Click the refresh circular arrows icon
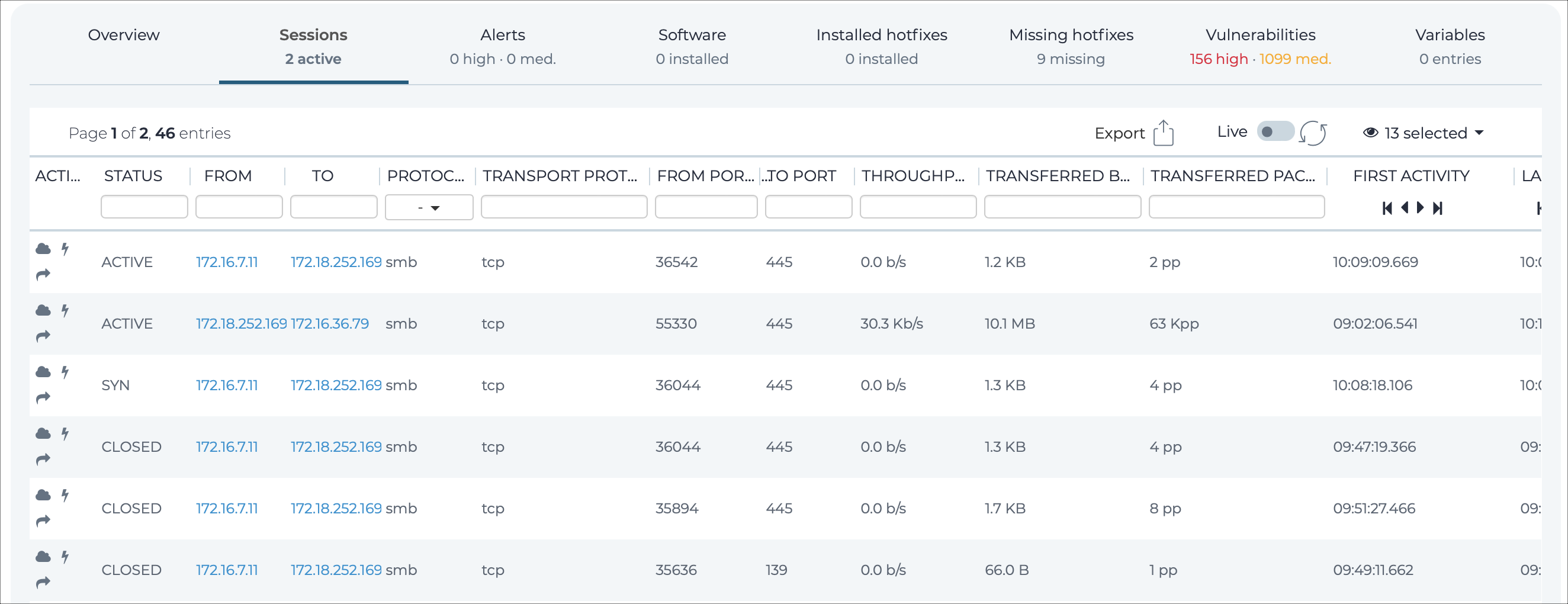Image resolution: width=1568 pixels, height=604 pixels. (1313, 133)
